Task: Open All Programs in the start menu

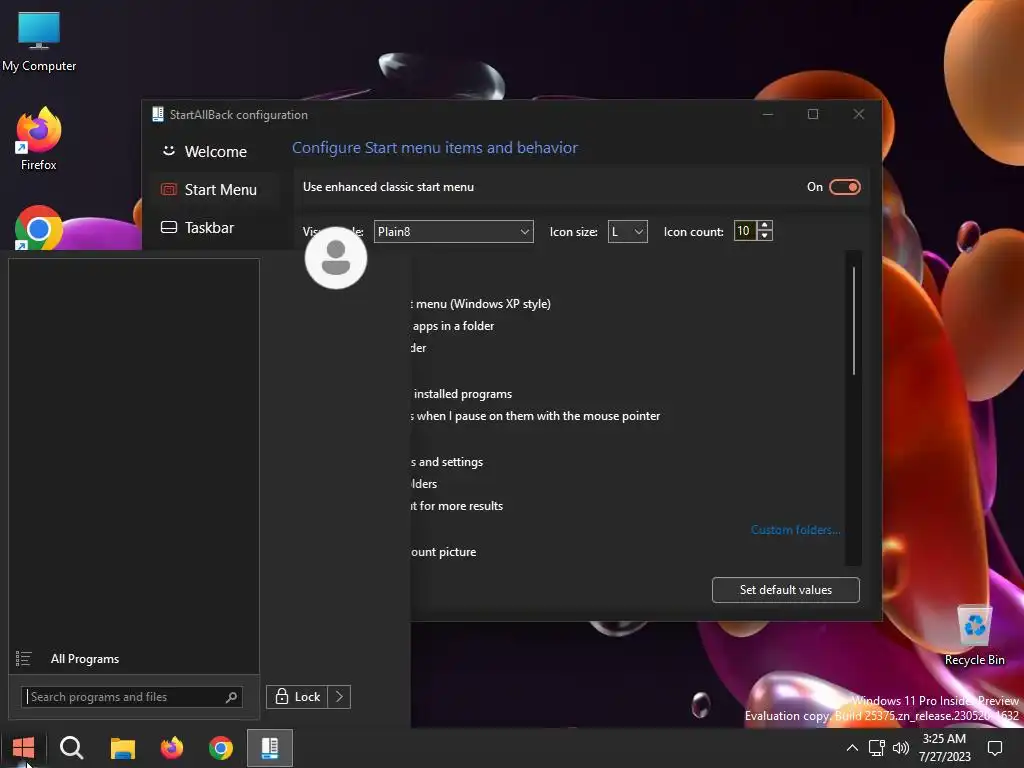Action: tap(85, 659)
